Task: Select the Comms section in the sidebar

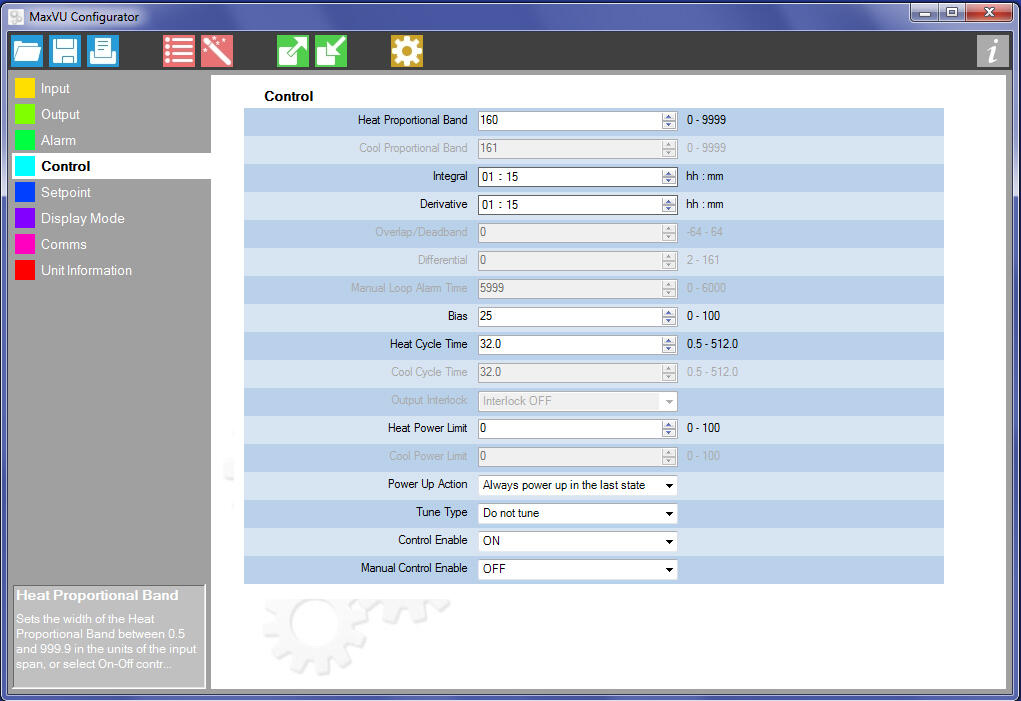Action: click(x=62, y=244)
